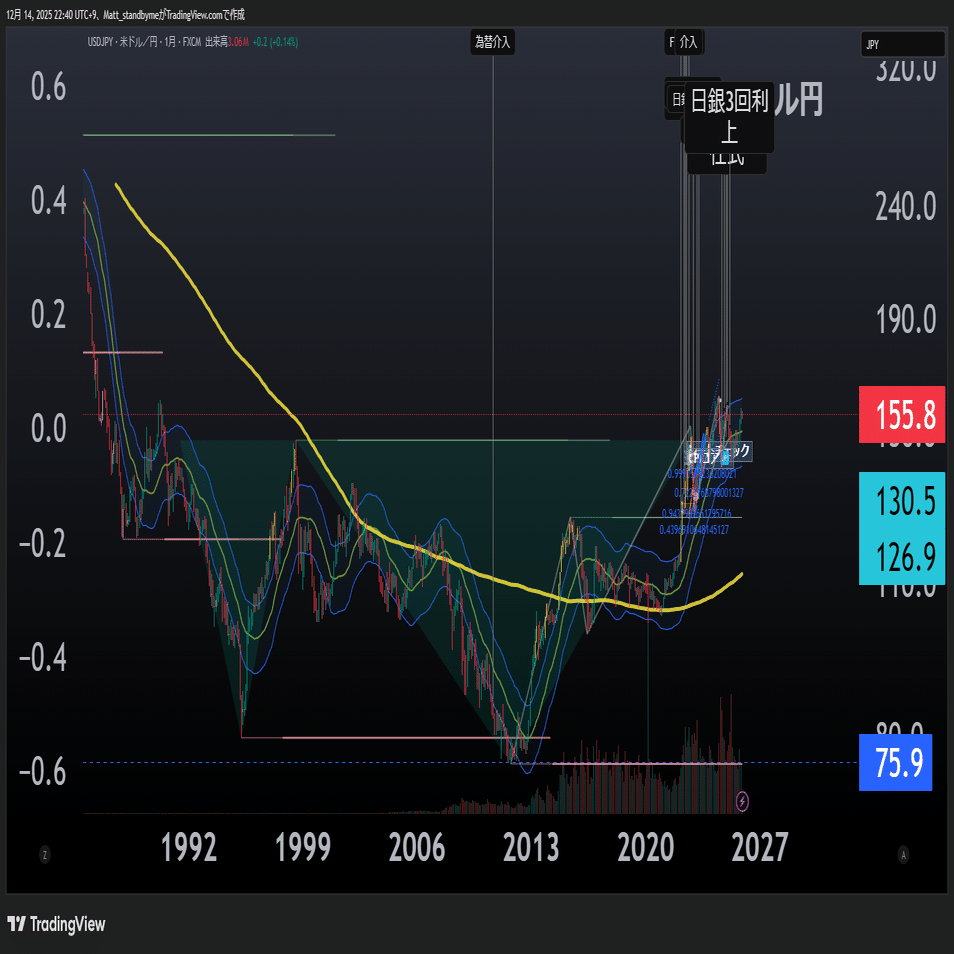
Task: Click the Z timezone circle button
Action: pyautogui.click(x=44, y=855)
